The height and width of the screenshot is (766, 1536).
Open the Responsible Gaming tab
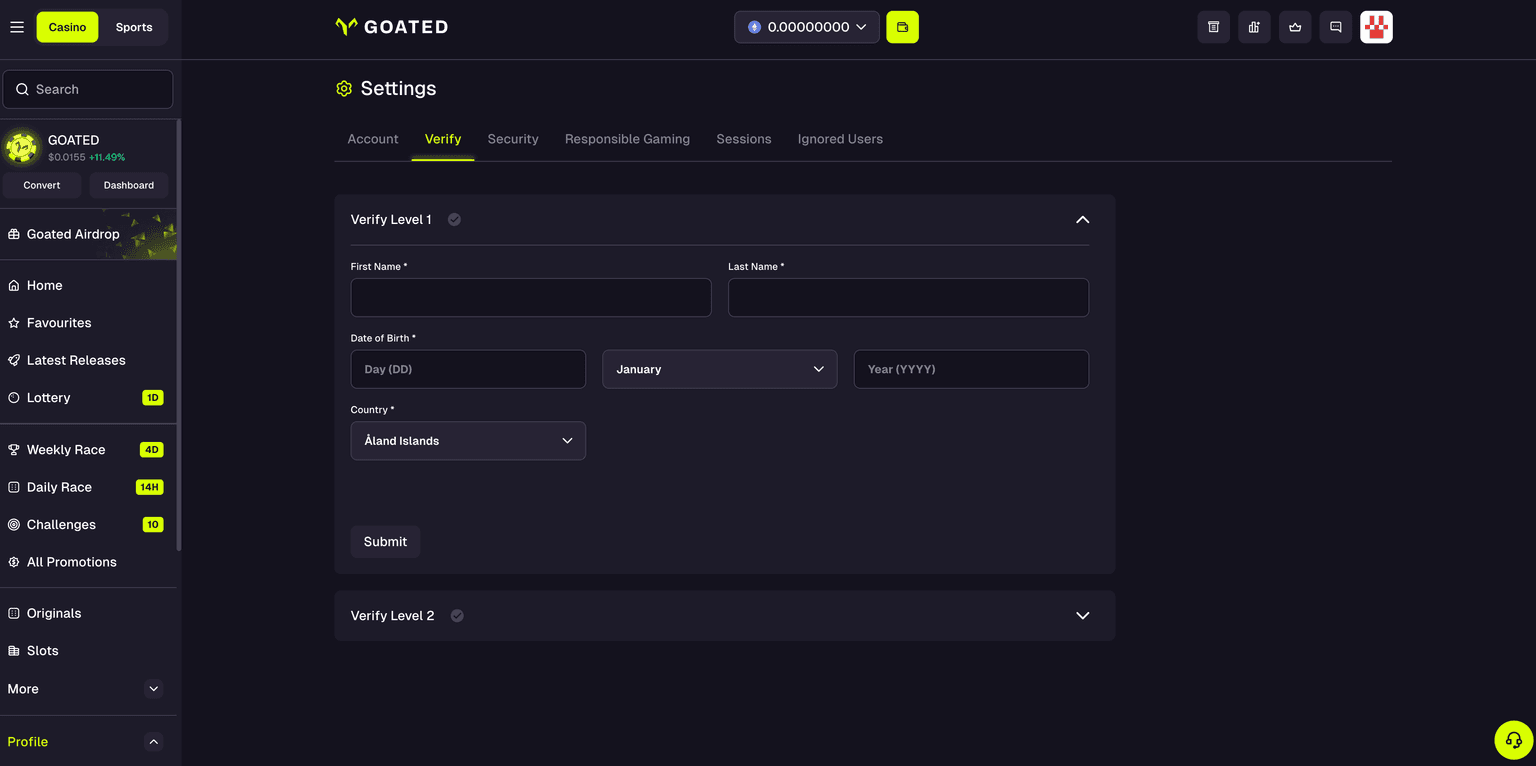(x=627, y=139)
